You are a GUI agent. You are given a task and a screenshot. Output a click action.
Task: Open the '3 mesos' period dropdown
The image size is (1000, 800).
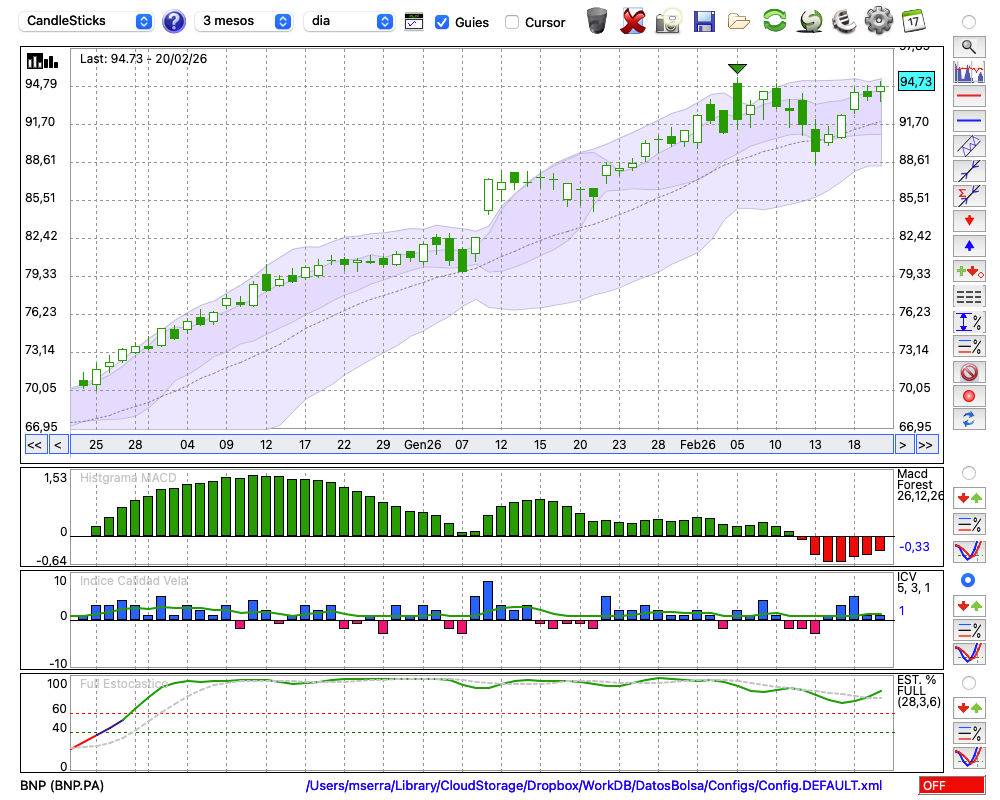[245, 21]
